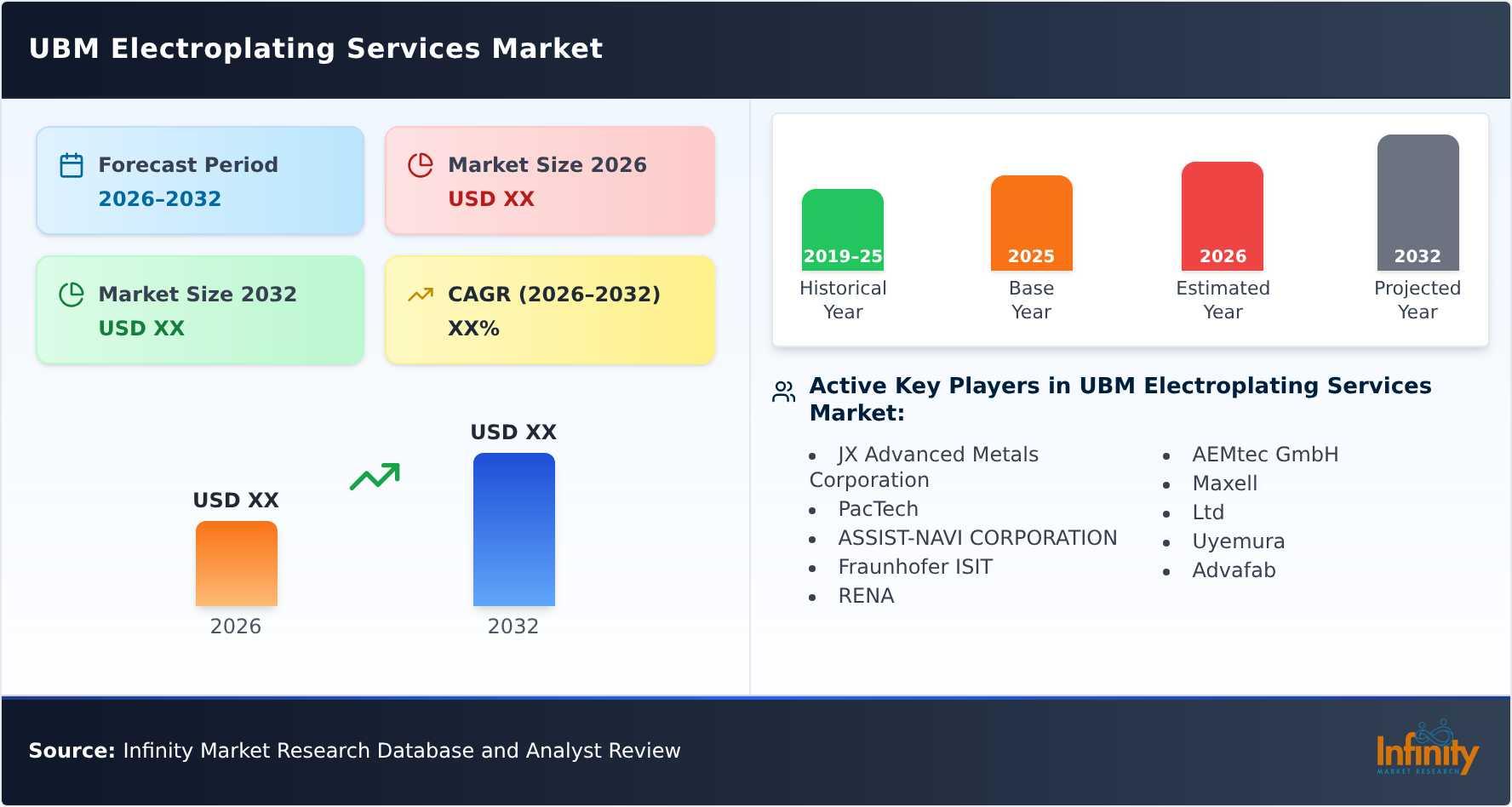Click 'USD XX' label above the blue bar

(x=513, y=432)
